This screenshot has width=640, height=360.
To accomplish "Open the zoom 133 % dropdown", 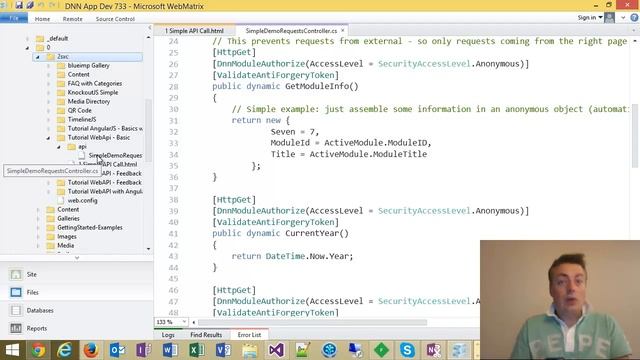I will (x=184, y=322).
